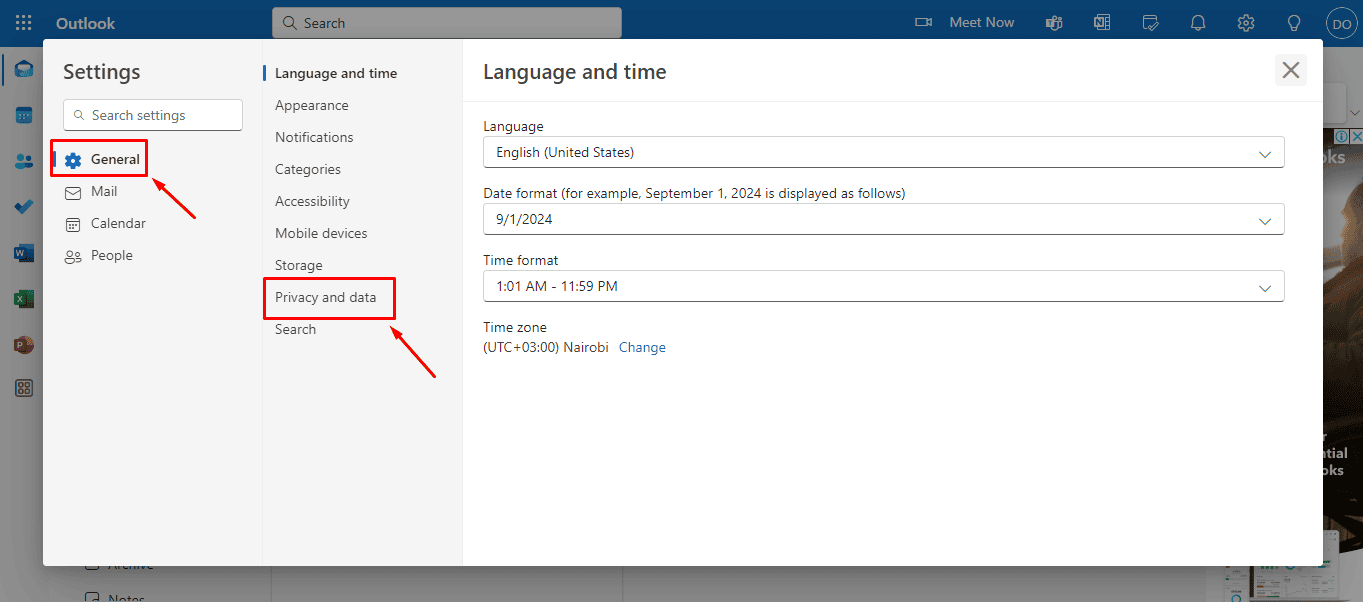Open the app launcher grid icon
This screenshot has width=1363, height=602.
point(24,22)
